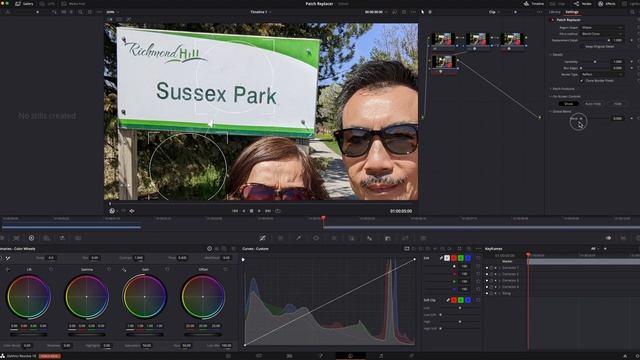Open the Power Window palette
The image size is (640, 360).
pos(316,238)
